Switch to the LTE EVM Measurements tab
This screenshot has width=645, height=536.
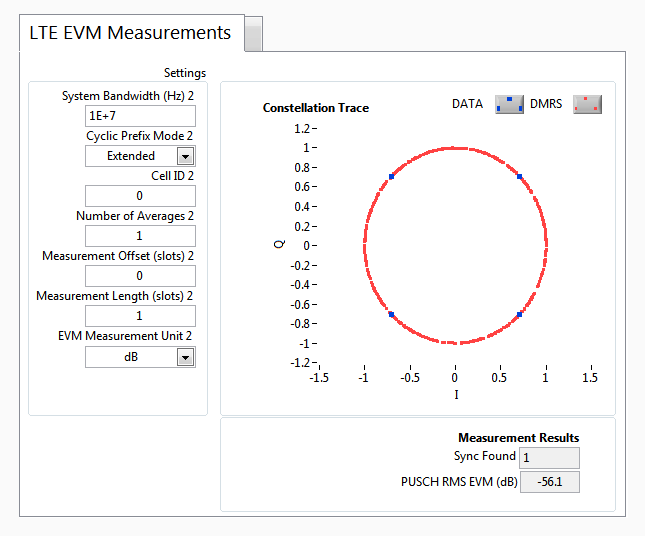130,33
